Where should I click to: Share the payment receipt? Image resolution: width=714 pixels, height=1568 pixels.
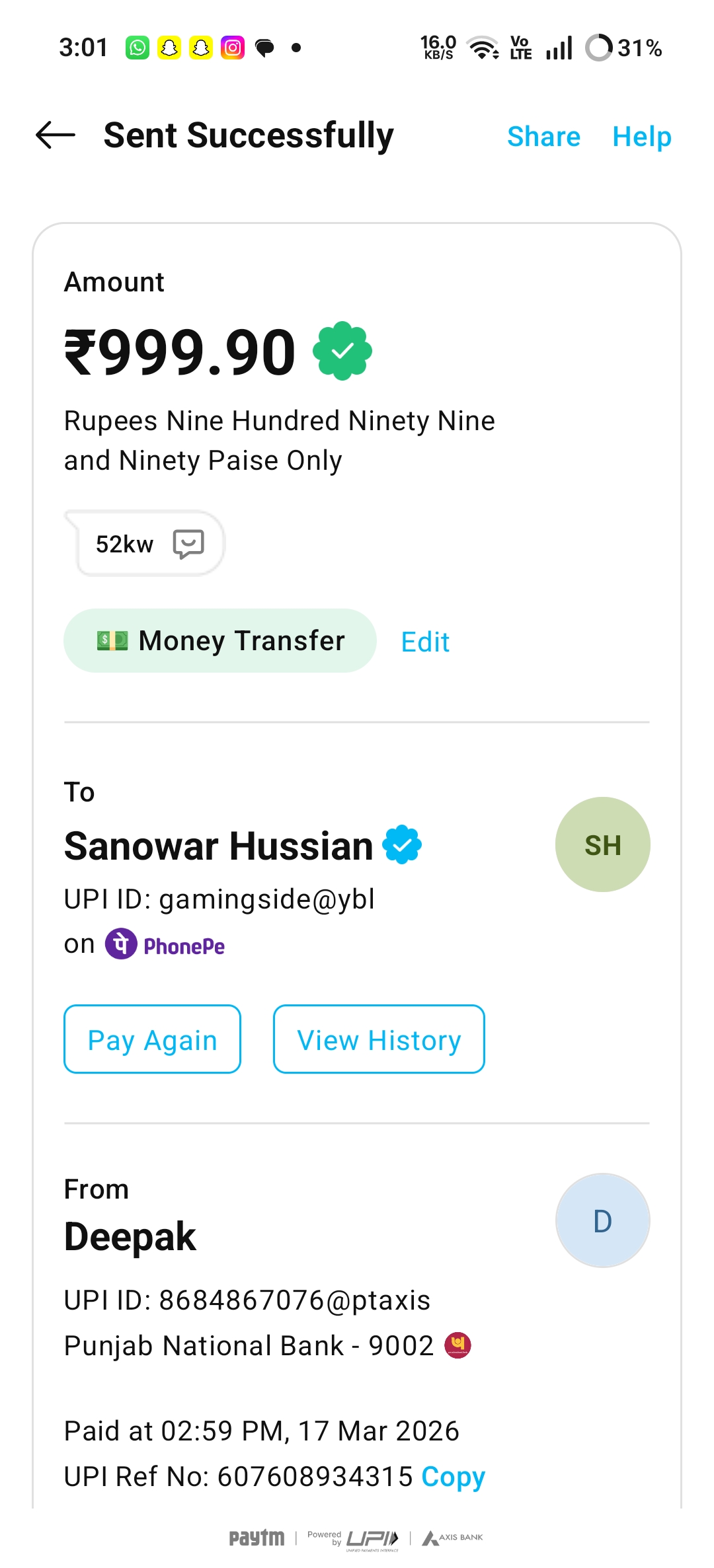[x=543, y=137]
